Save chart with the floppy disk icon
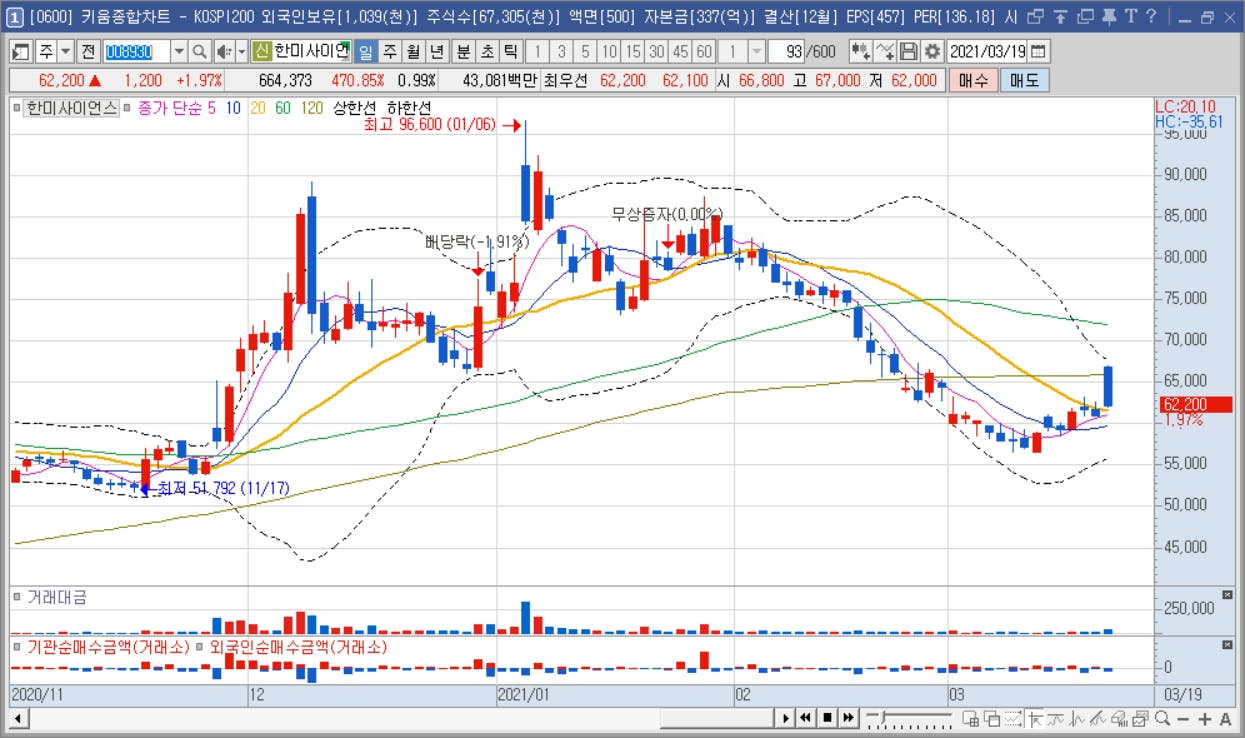1245x738 pixels. pyautogui.click(x=908, y=52)
